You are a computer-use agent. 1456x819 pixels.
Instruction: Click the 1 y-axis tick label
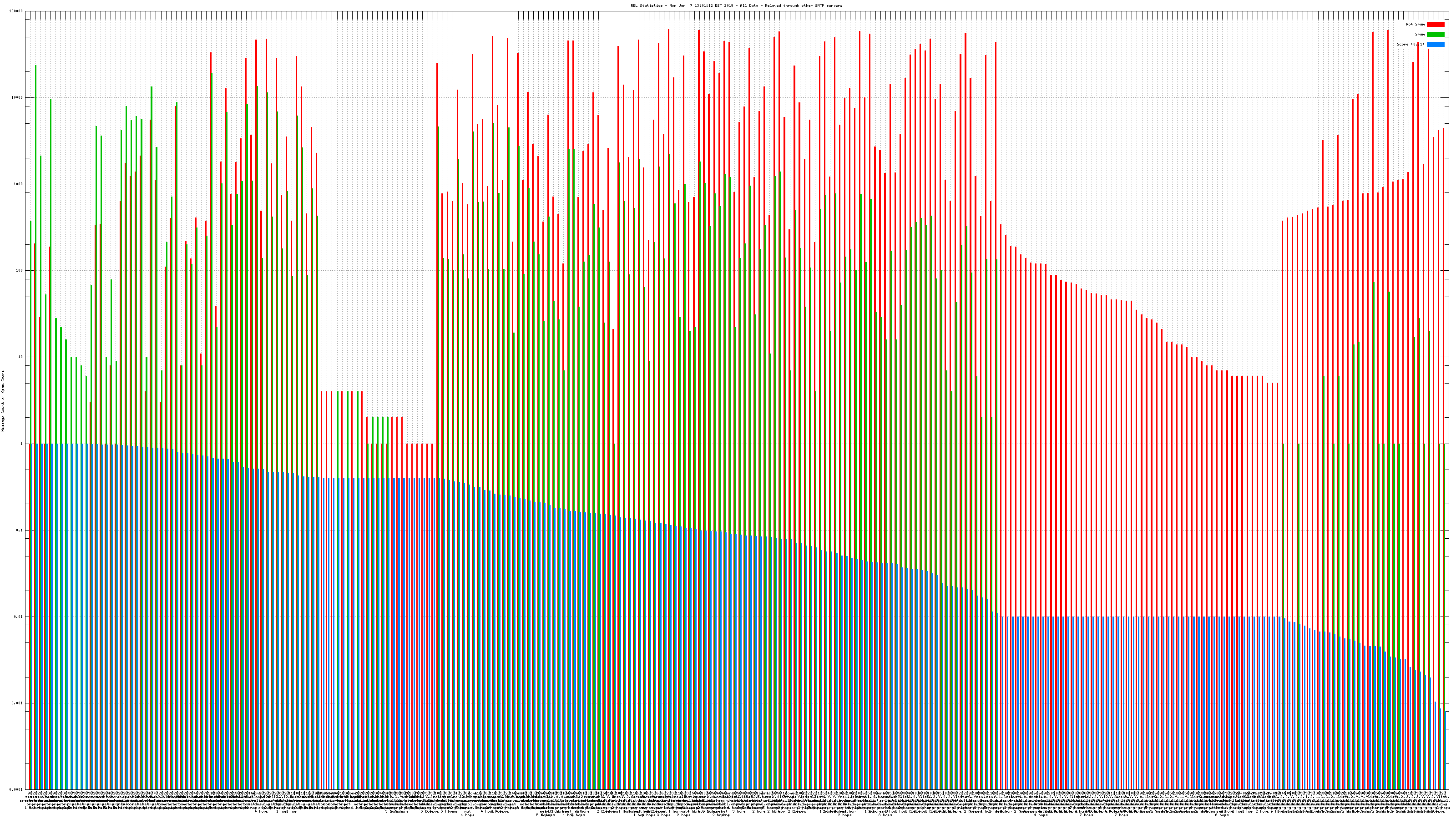click(21, 444)
